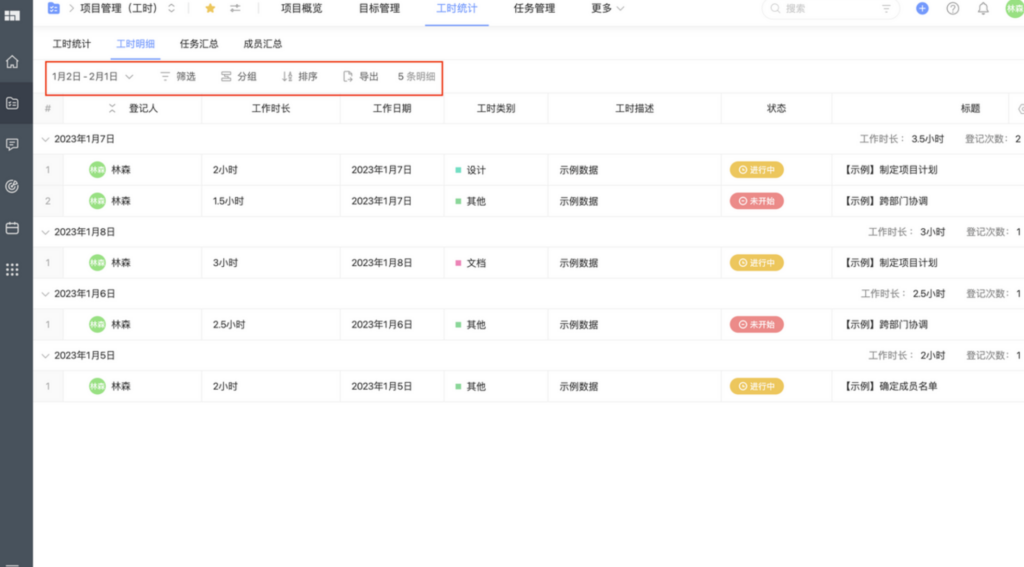Open the 1月2日 - 2月1日 date range dropdown
The width and height of the screenshot is (1024, 567).
pyautogui.click(x=93, y=76)
